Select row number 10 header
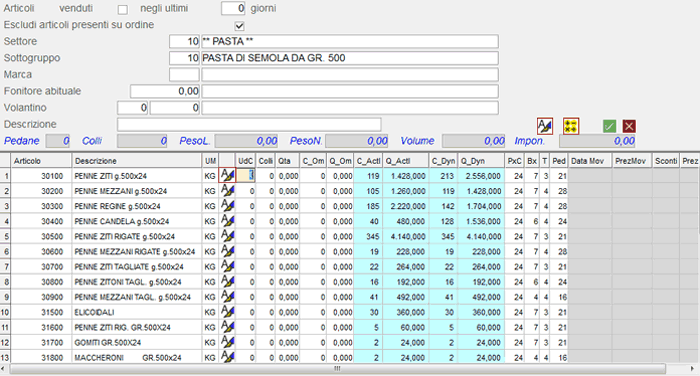This screenshot has height=376, width=700. pyautogui.click(x=5, y=312)
